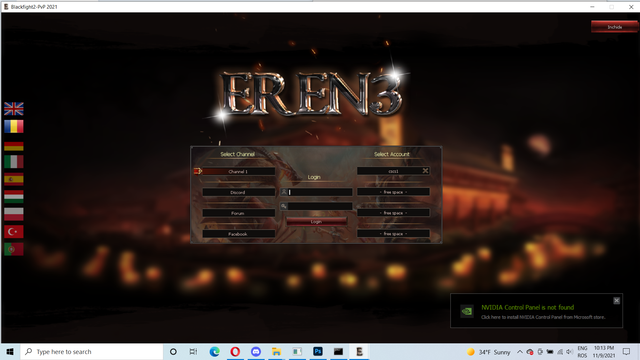Open the Action Center notifications icon

click(x=627, y=352)
